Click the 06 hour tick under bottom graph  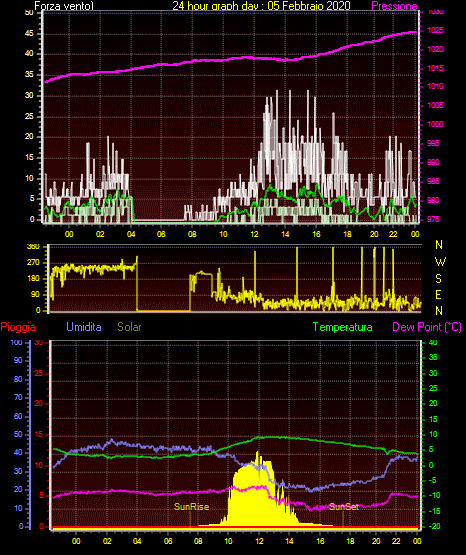[x=168, y=541]
